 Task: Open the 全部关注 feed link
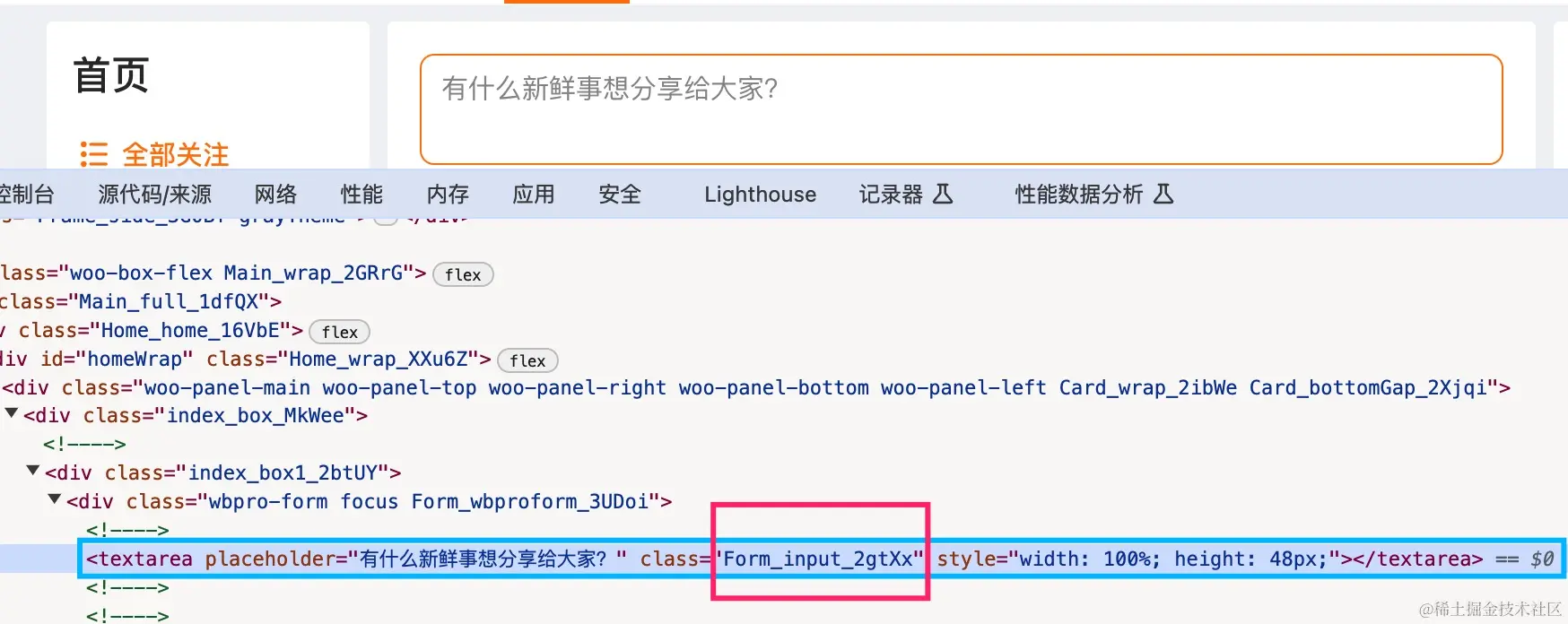(x=175, y=154)
